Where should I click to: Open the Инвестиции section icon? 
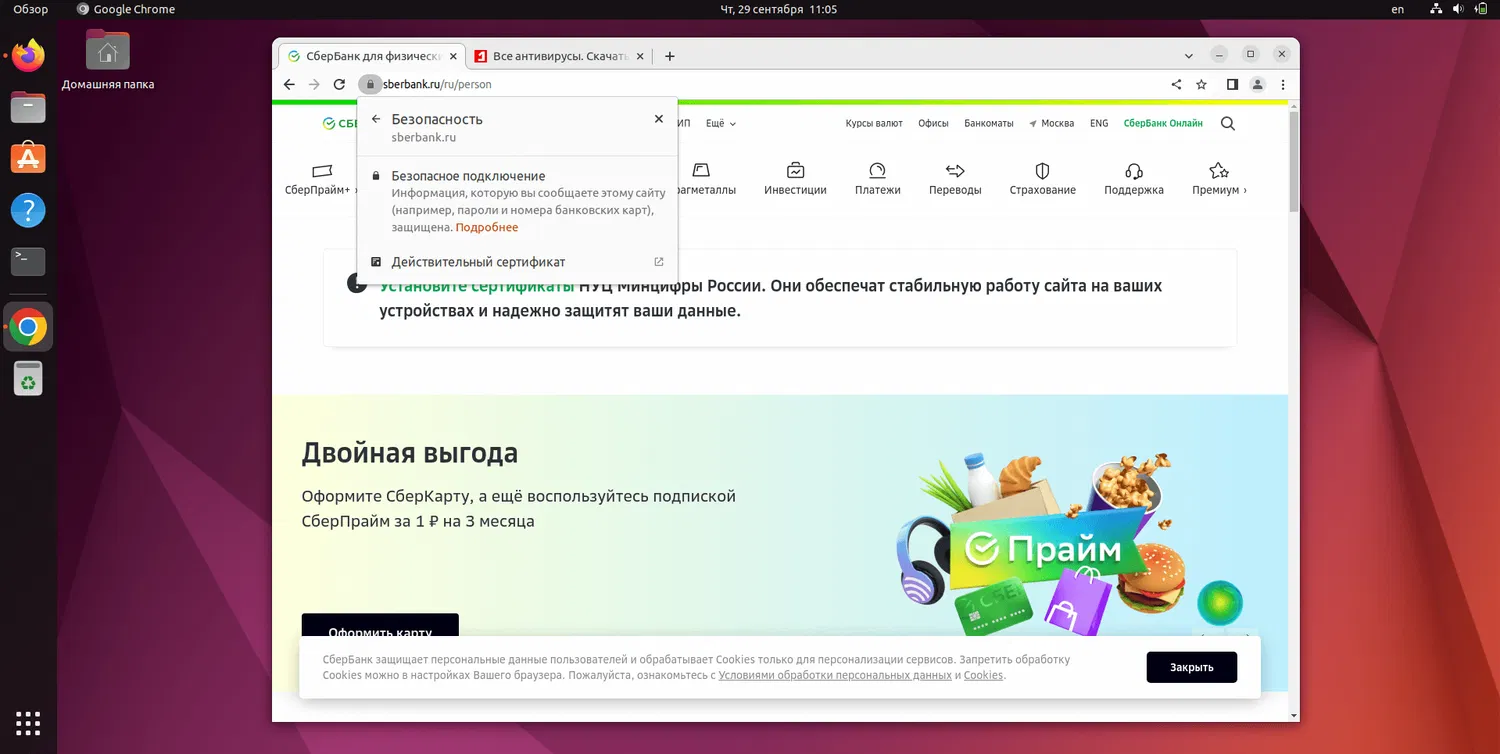tap(795, 170)
